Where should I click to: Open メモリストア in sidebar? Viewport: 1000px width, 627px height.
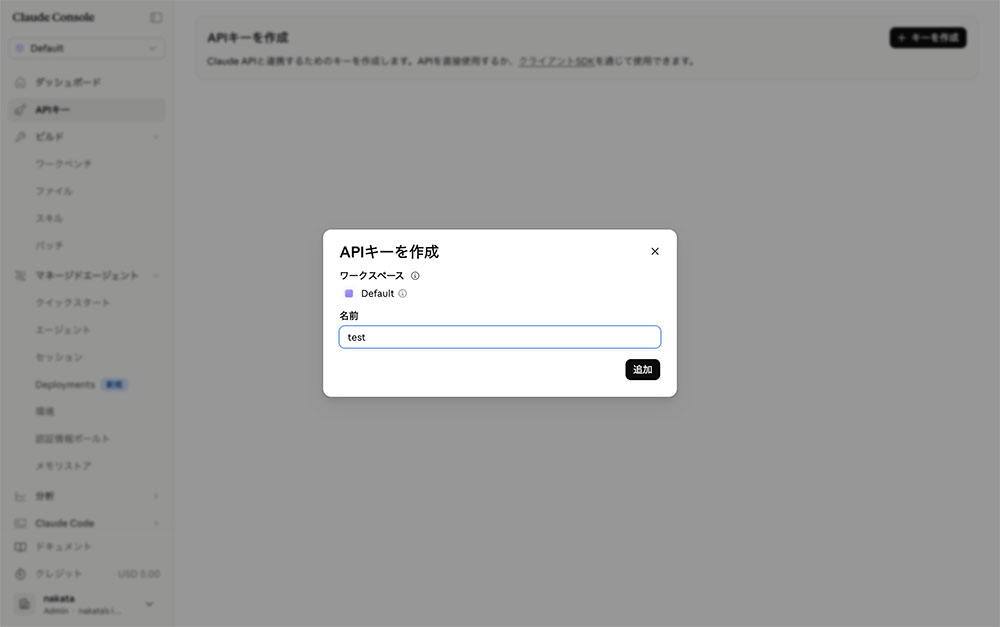[63, 466]
